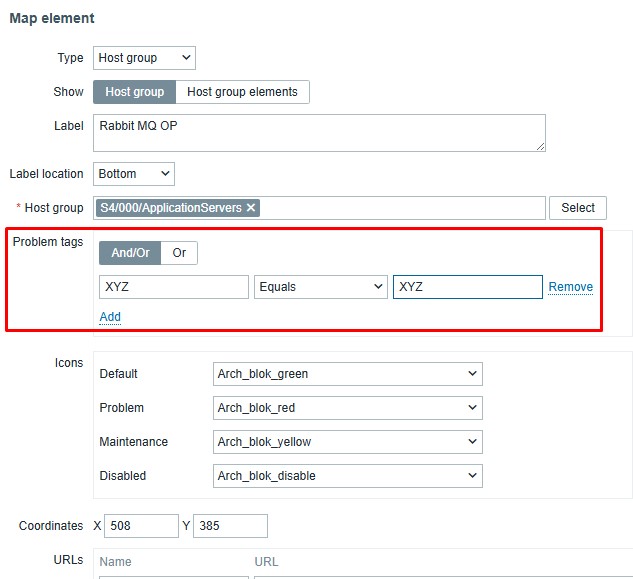
Task: Click the problem tag name field
Action: coord(174,287)
